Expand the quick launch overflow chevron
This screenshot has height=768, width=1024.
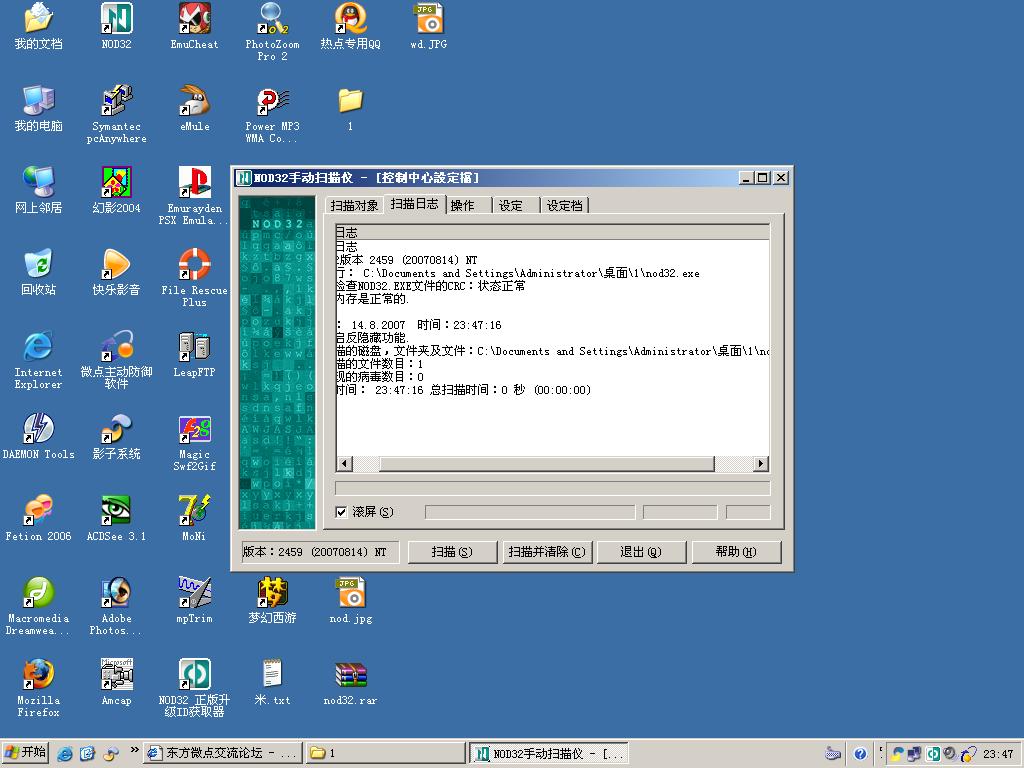click(x=134, y=750)
